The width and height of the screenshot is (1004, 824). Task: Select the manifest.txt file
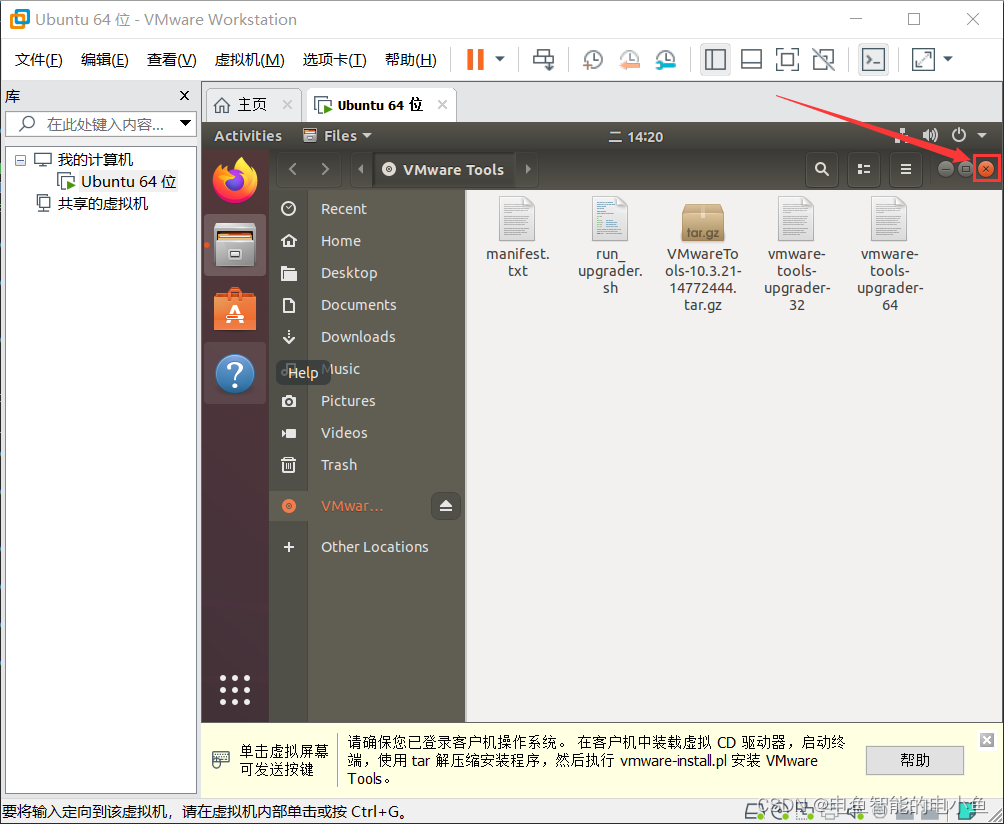[x=517, y=237]
